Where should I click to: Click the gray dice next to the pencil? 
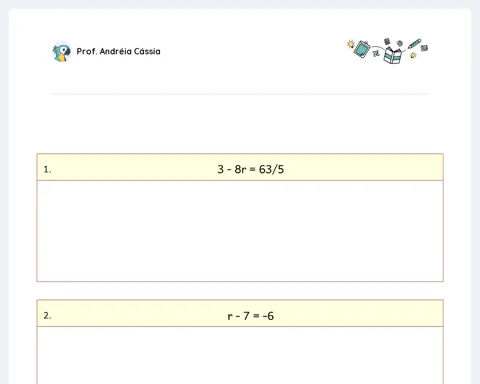coord(424,48)
